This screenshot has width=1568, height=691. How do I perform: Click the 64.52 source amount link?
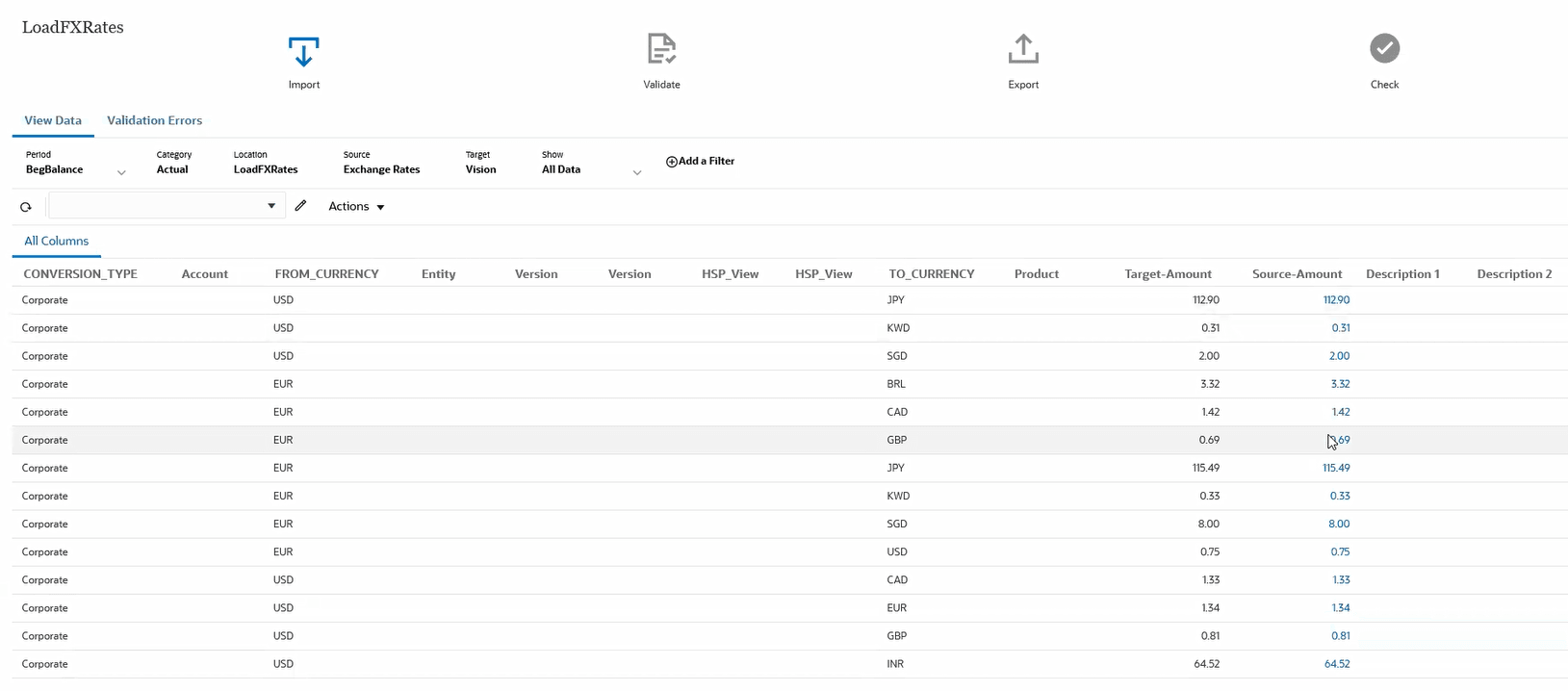pyautogui.click(x=1337, y=664)
